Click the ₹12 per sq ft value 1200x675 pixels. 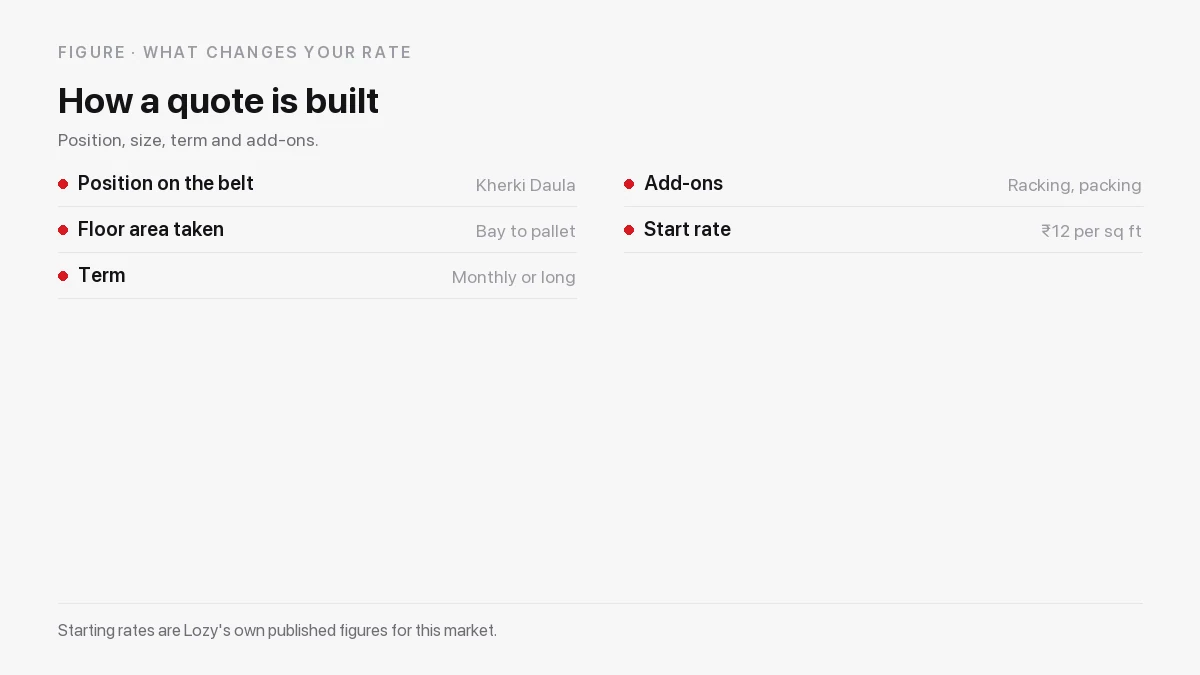pyautogui.click(x=1092, y=231)
